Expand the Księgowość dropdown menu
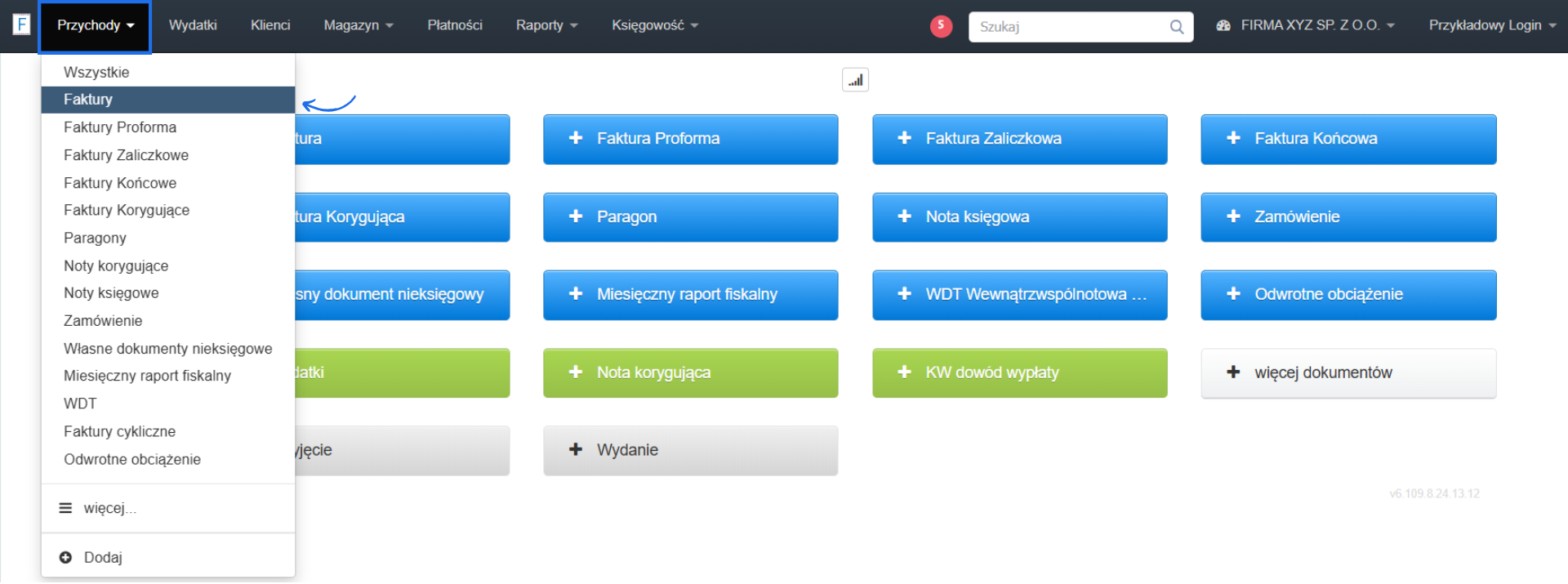1568x584 pixels. [x=655, y=25]
